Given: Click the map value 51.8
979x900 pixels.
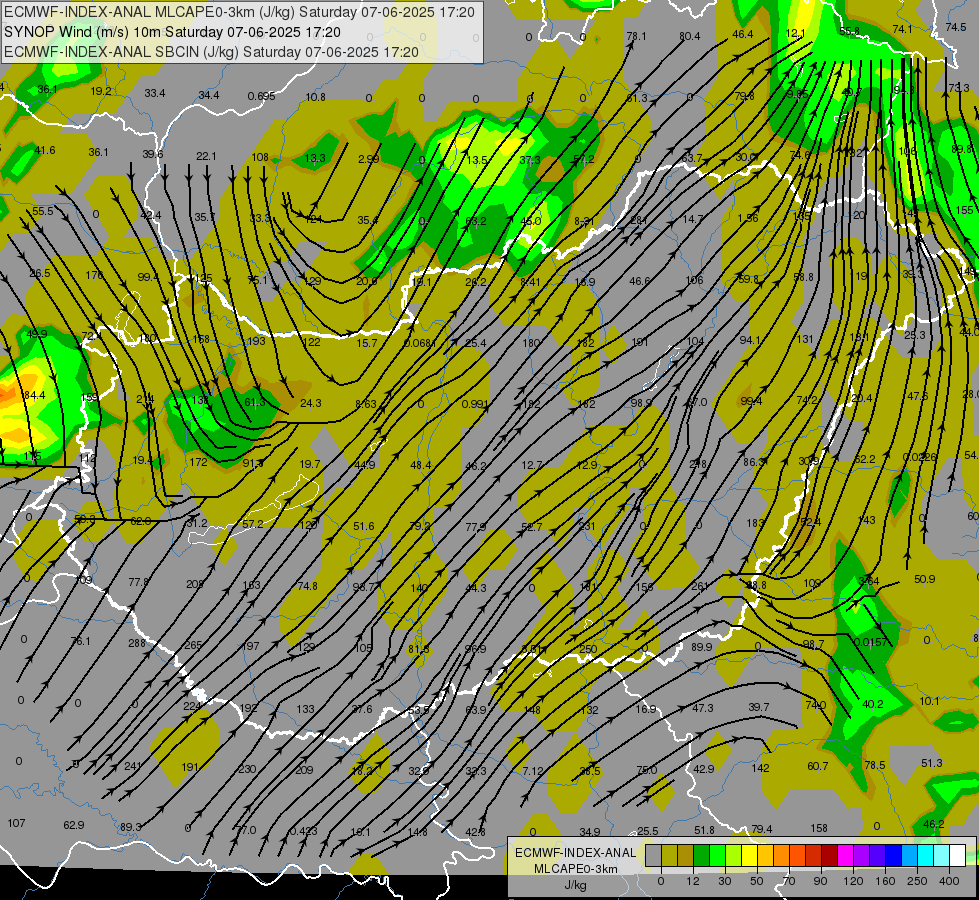Looking at the screenshot, I should [x=704, y=830].
